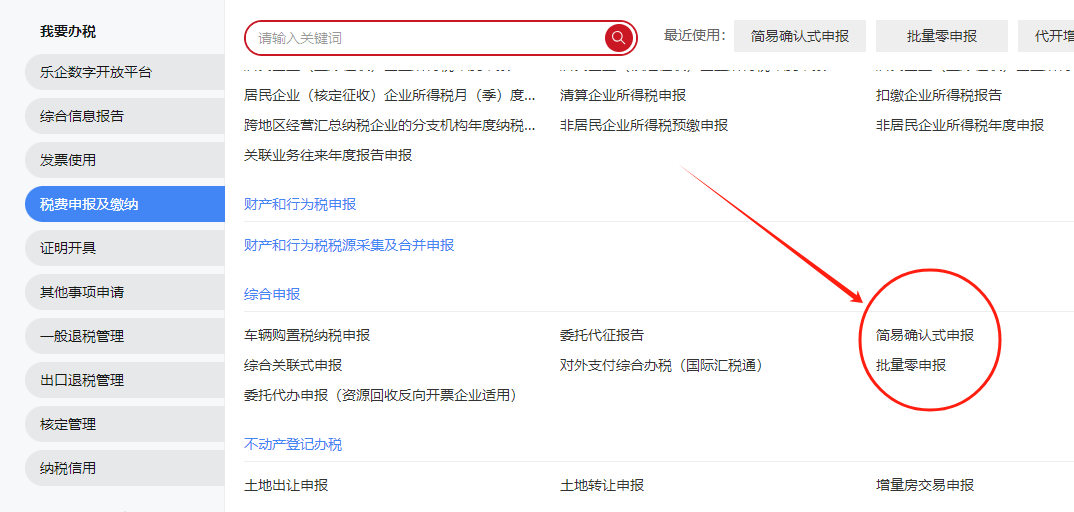Screen dimensions: 1074x512
Task: Open 简易确认式申报 recent-use shortcut button
Action: coord(799,36)
